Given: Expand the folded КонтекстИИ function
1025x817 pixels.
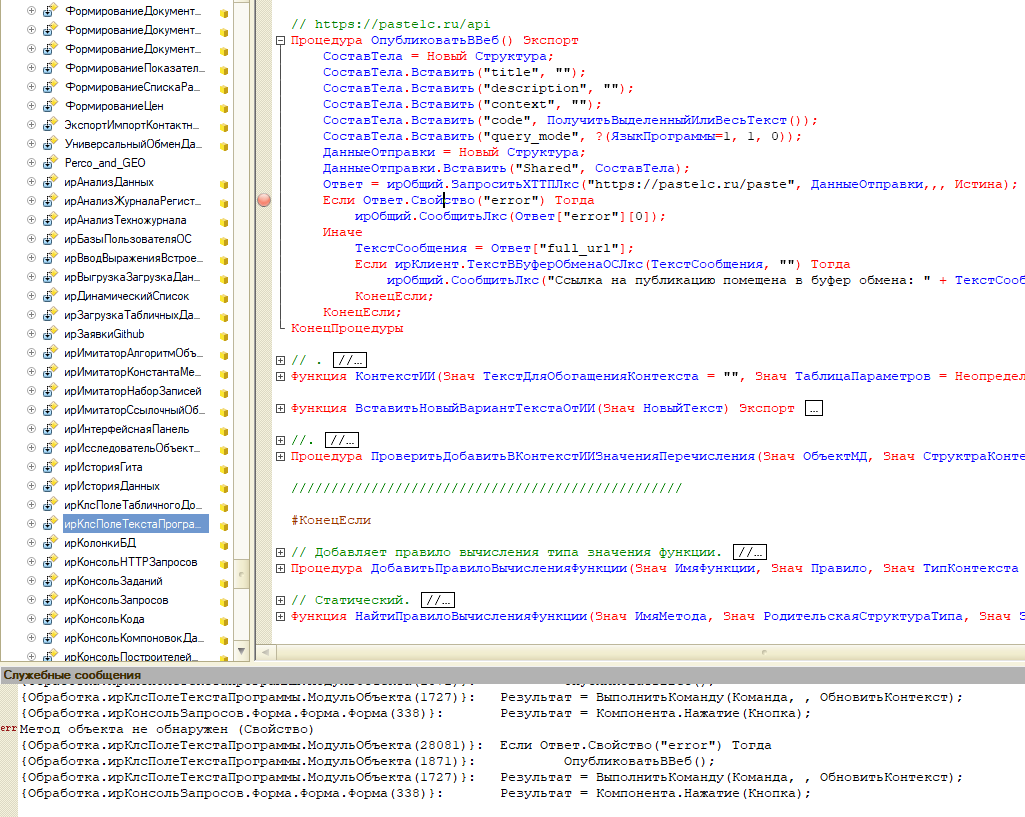Looking at the screenshot, I should pyautogui.click(x=280, y=376).
